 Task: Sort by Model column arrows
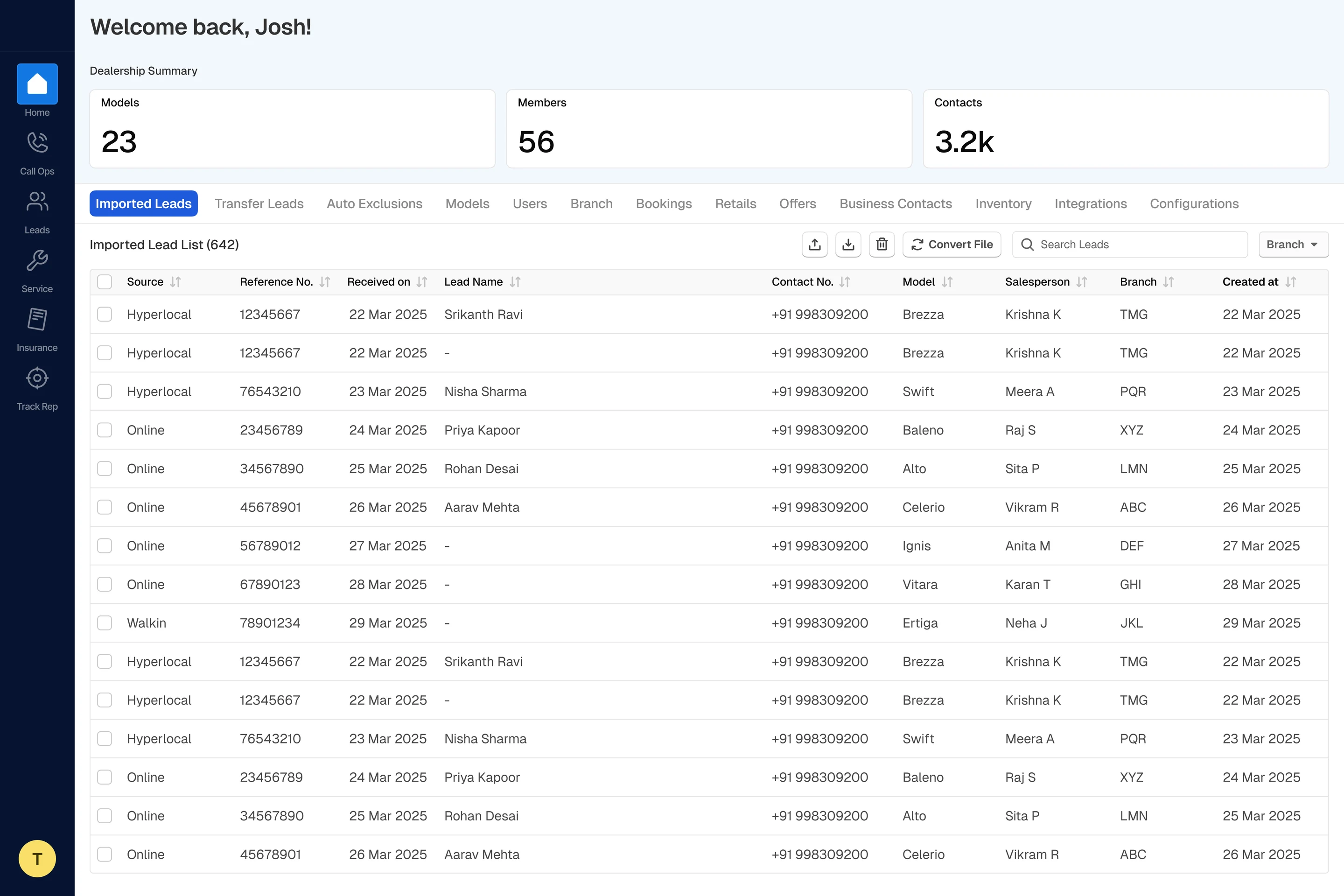coord(947,282)
